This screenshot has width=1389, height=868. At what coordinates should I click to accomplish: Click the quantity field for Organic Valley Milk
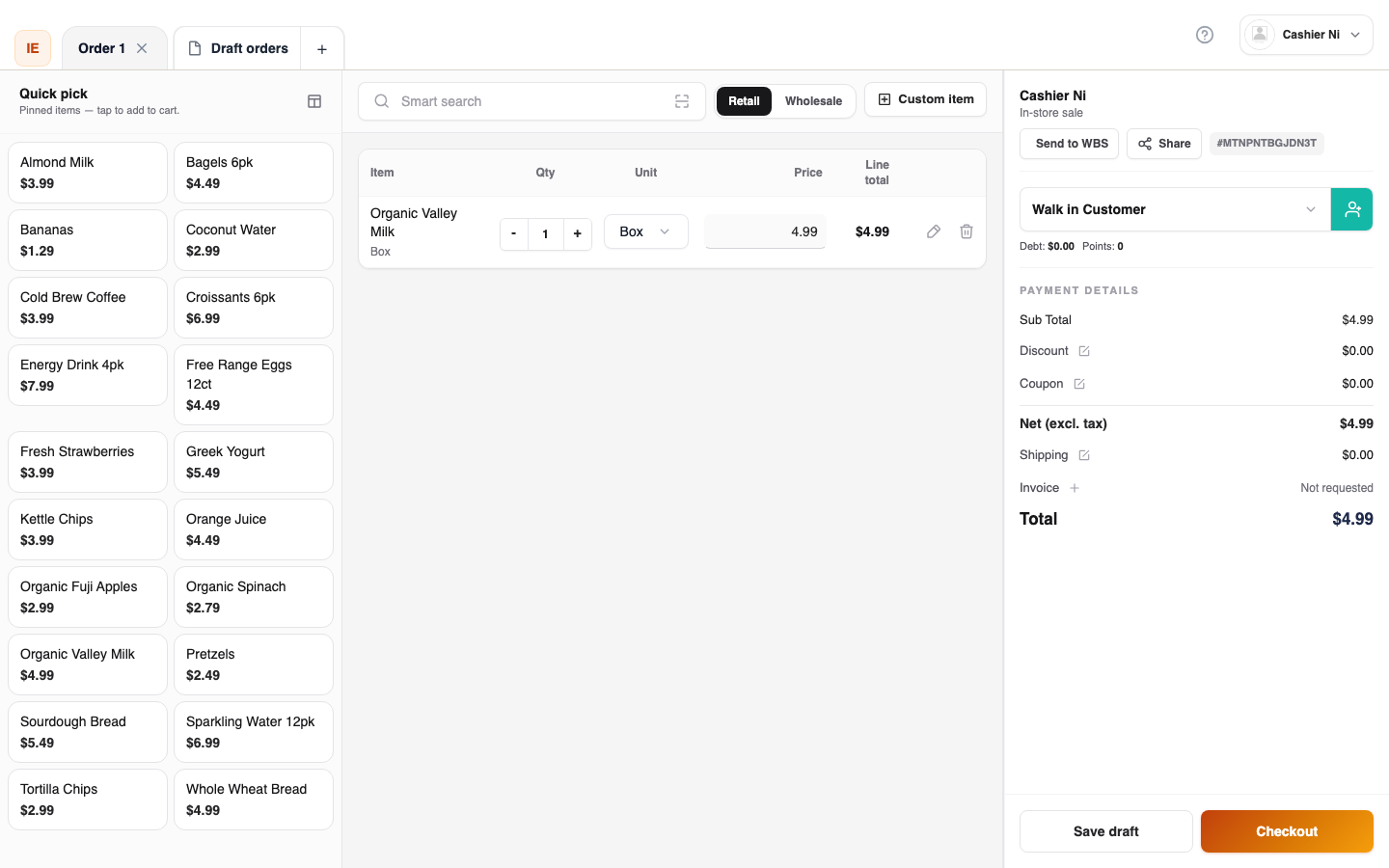(x=546, y=233)
